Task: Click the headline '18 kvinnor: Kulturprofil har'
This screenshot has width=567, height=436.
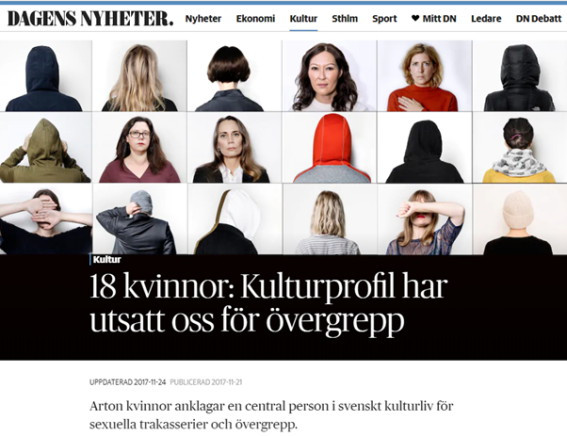Action: tap(269, 287)
